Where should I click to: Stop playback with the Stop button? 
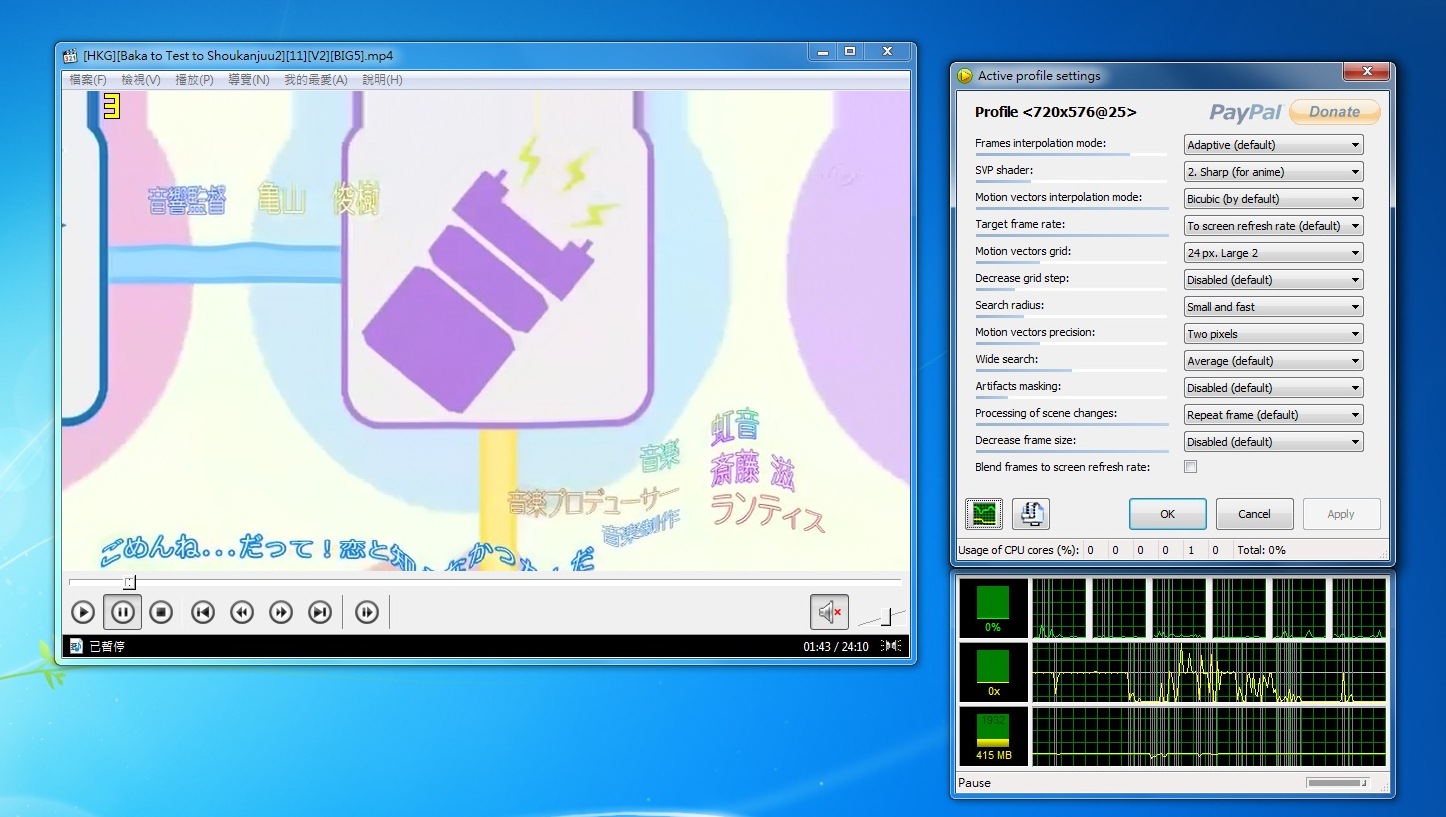point(162,612)
